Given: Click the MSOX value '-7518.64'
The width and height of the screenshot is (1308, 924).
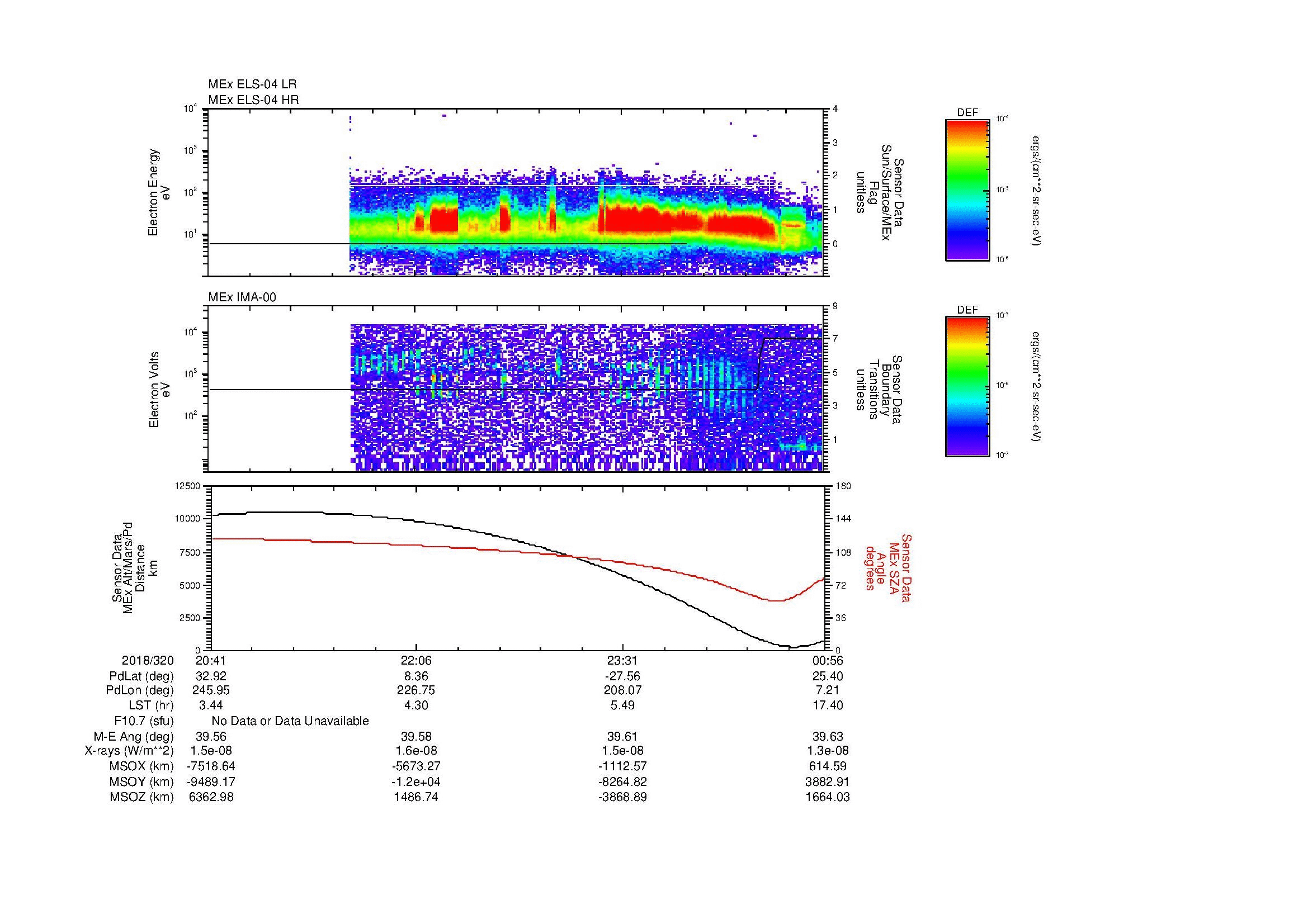Looking at the screenshot, I should 211,767.
